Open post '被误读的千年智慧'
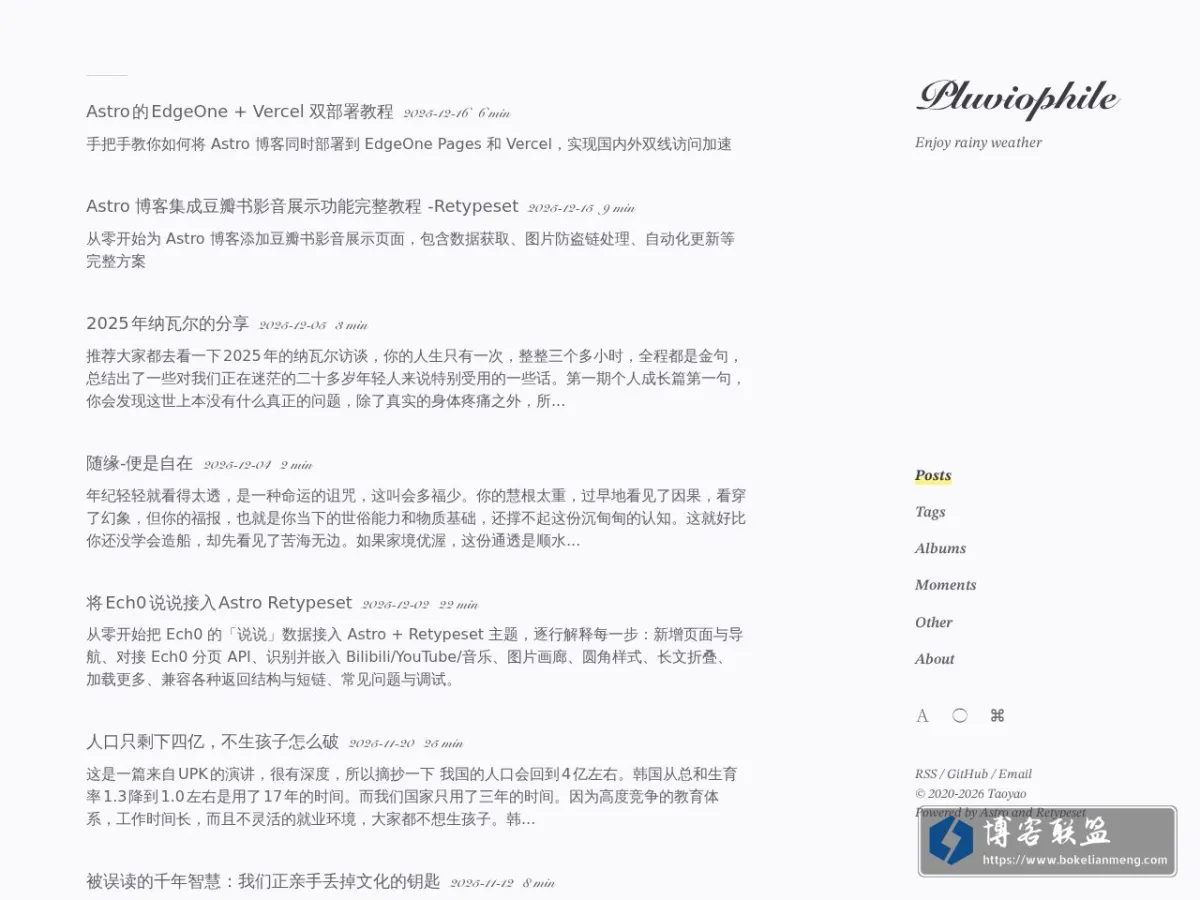Screen dimensions: 1200x900 [x=263, y=881]
